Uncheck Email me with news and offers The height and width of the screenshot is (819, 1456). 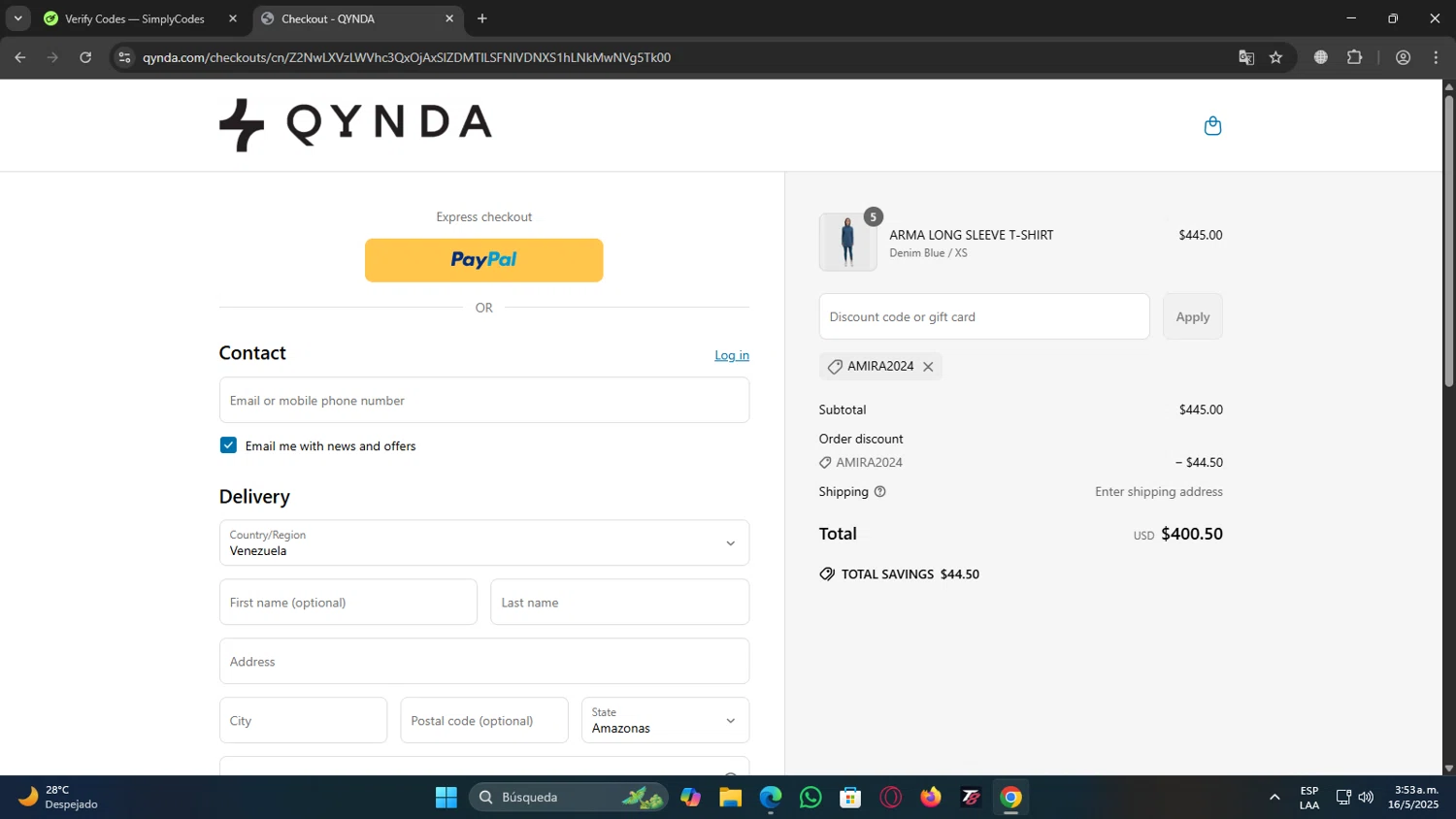[x=228, y=445]
